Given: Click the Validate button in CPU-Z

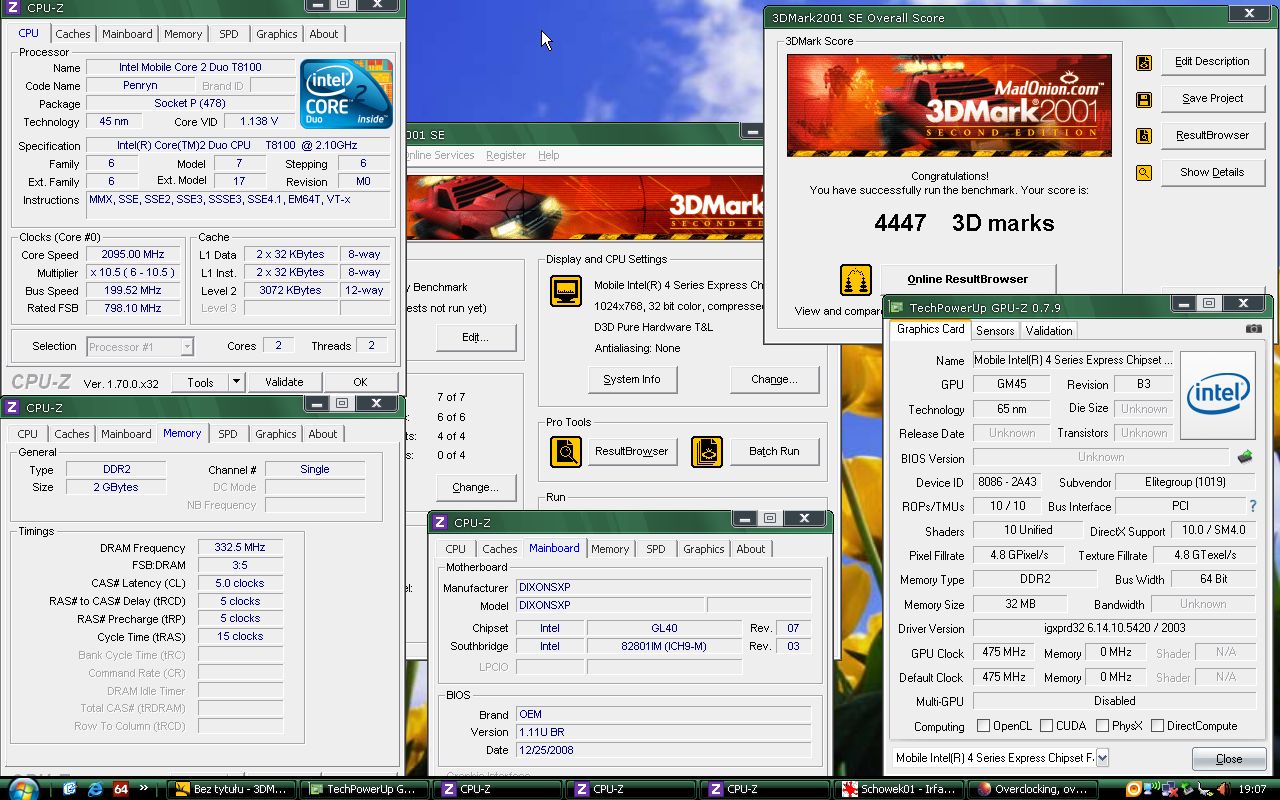Looking at the screenshot, I should tap(284, 382).
